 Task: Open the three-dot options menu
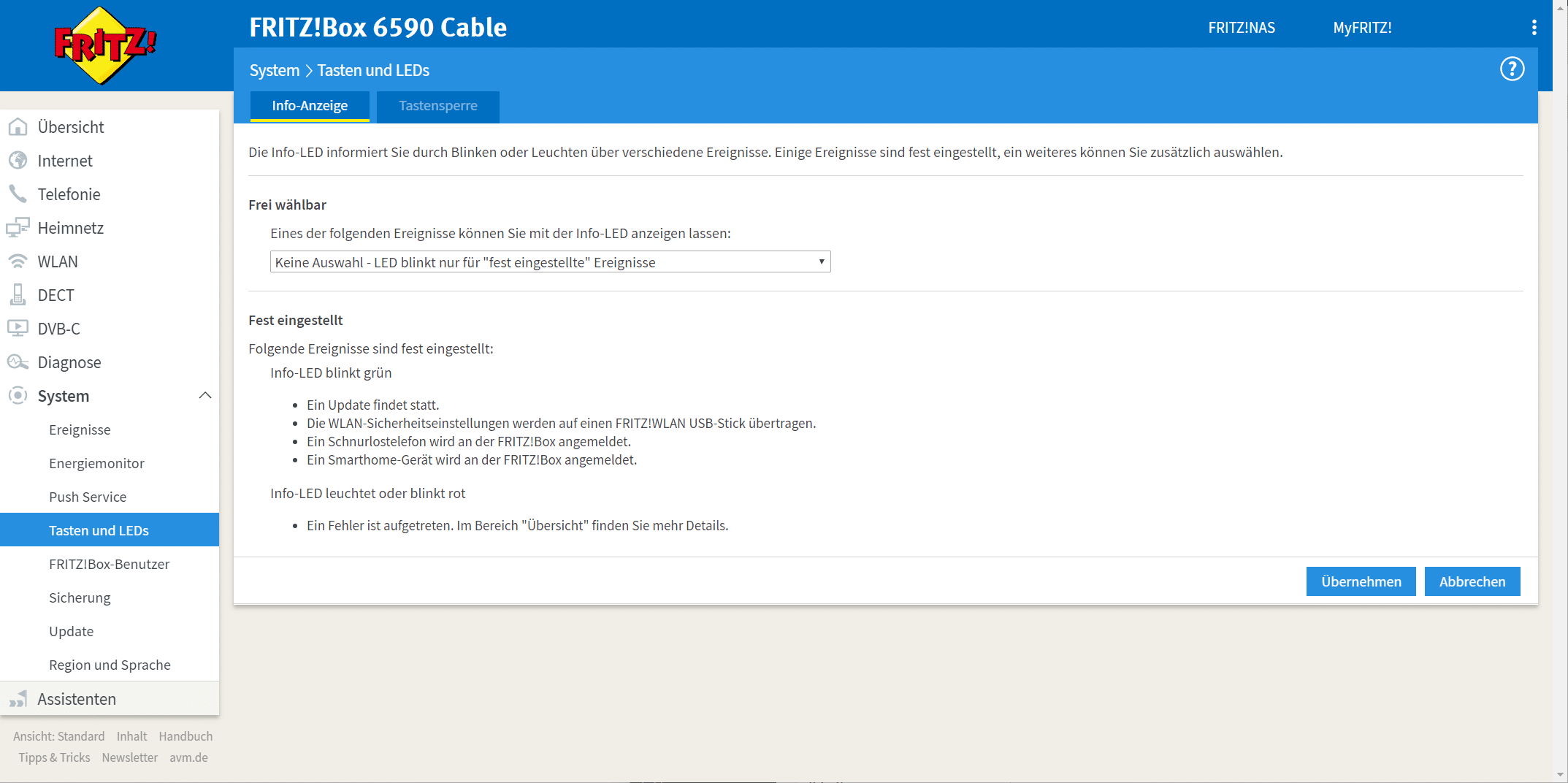(1534, 28)
